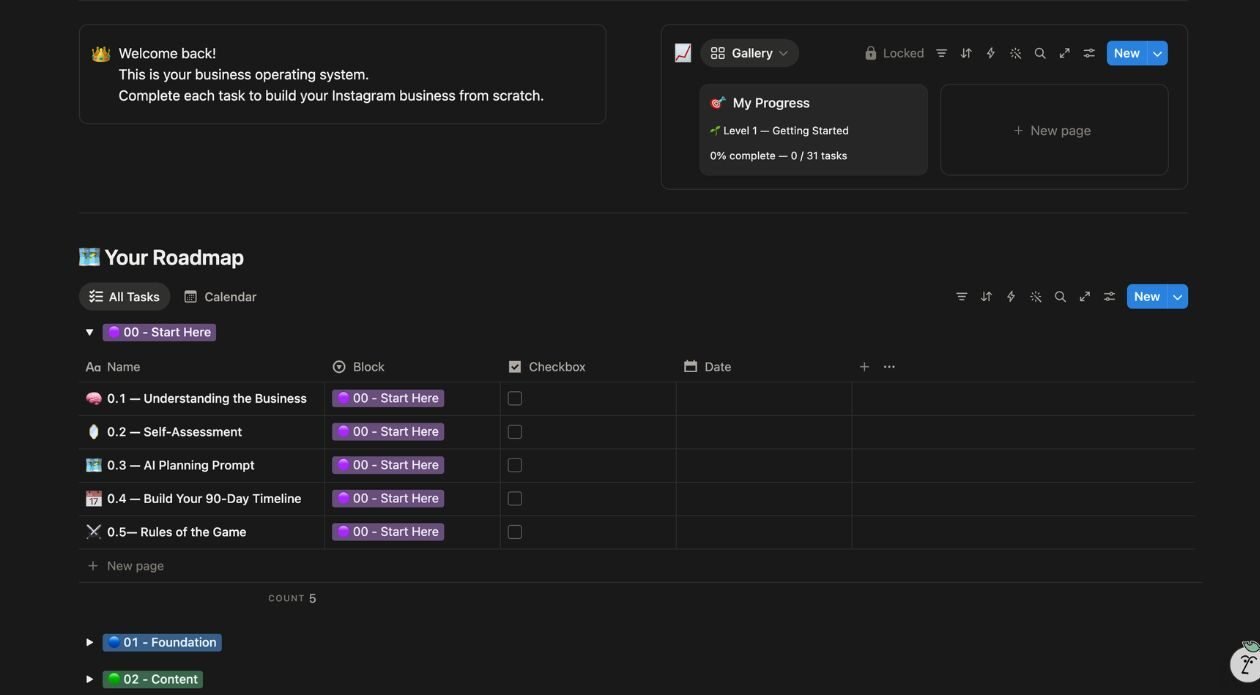Image resolution: width=1260 pixels, height=695 pixels.
Task: Open Gallery view in full page
Action: coord(1064,54)
